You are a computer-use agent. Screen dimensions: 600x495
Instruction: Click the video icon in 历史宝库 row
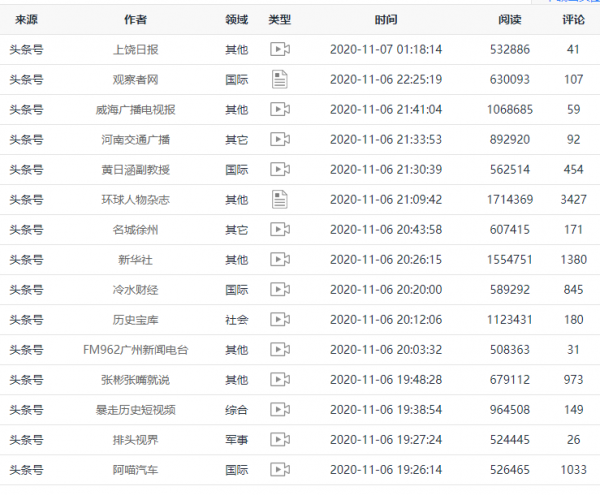[x=280, y=319]
